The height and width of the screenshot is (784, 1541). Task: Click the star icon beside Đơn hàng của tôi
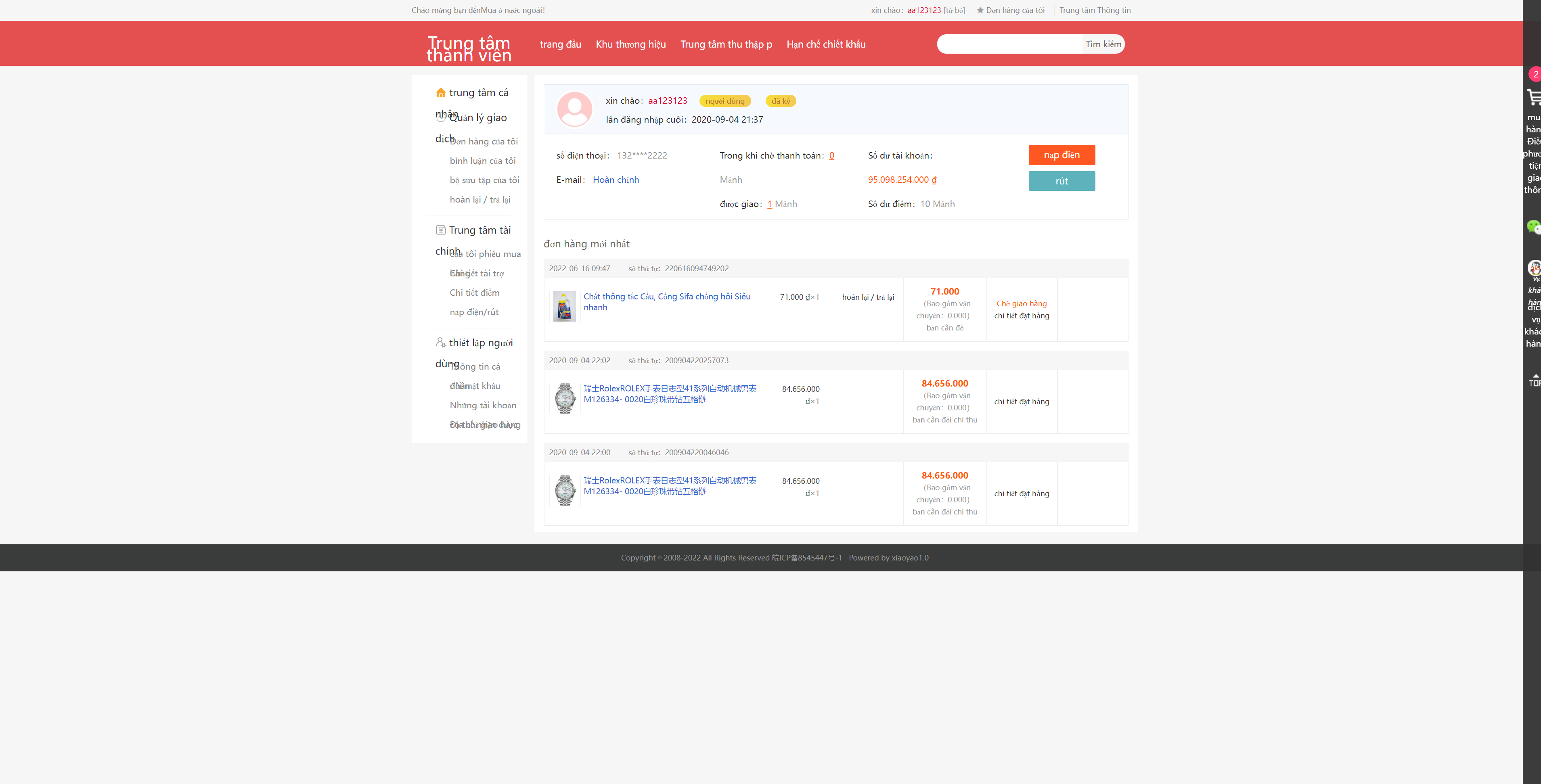coord(980,10)
